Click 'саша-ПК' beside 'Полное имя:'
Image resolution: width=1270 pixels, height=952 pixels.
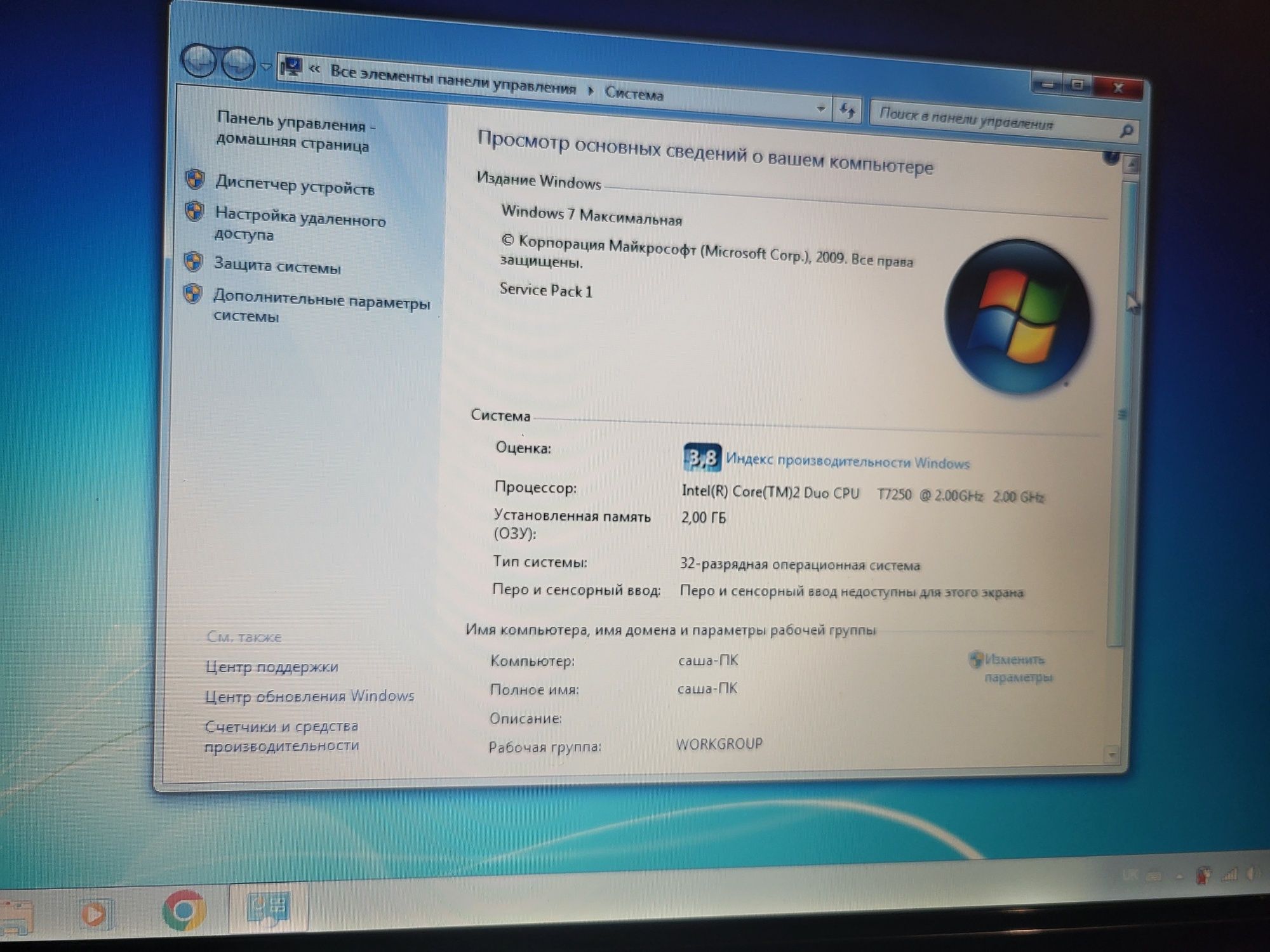[x=707, y=688]
